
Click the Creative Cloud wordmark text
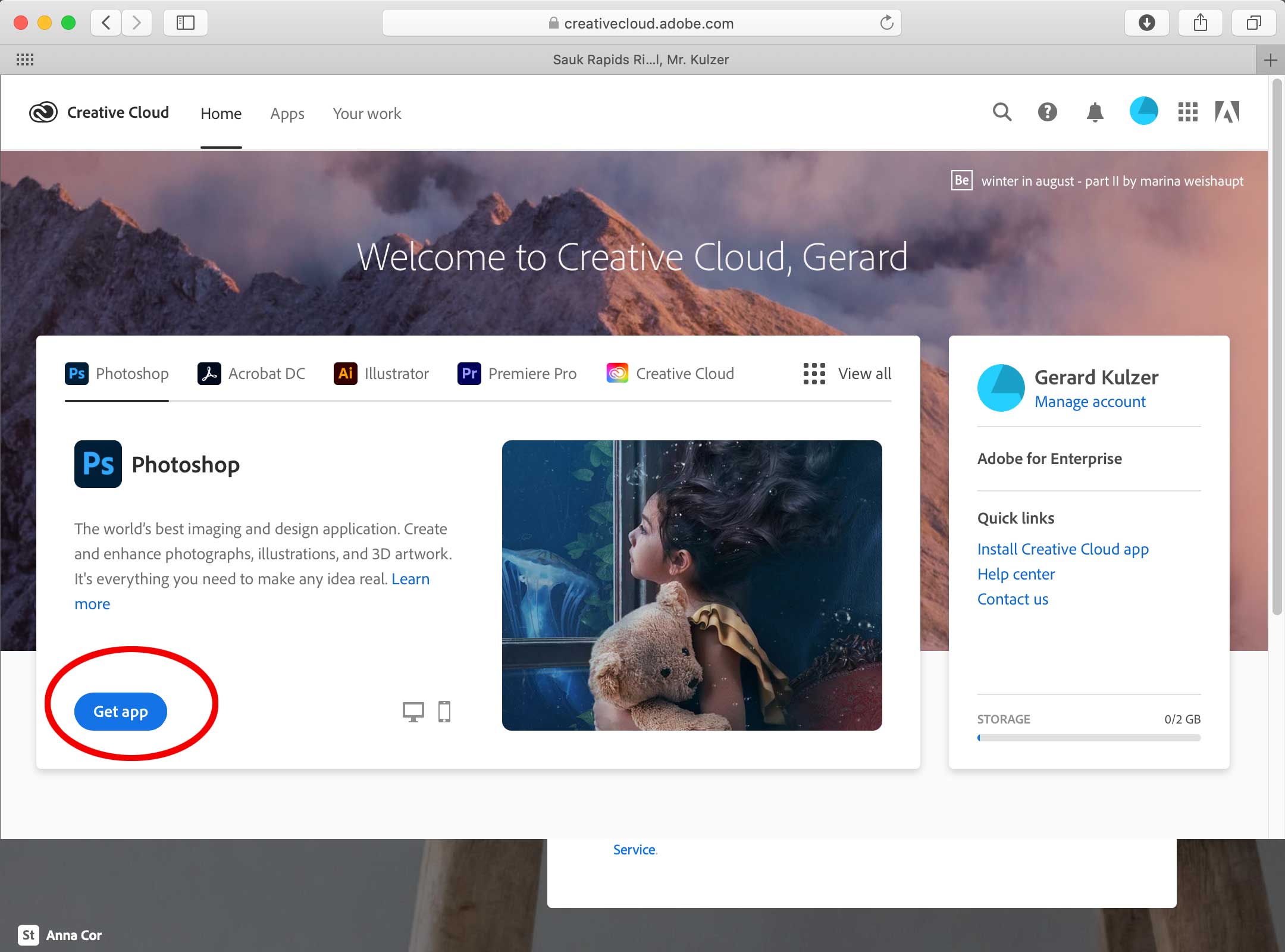pos(118,112)
